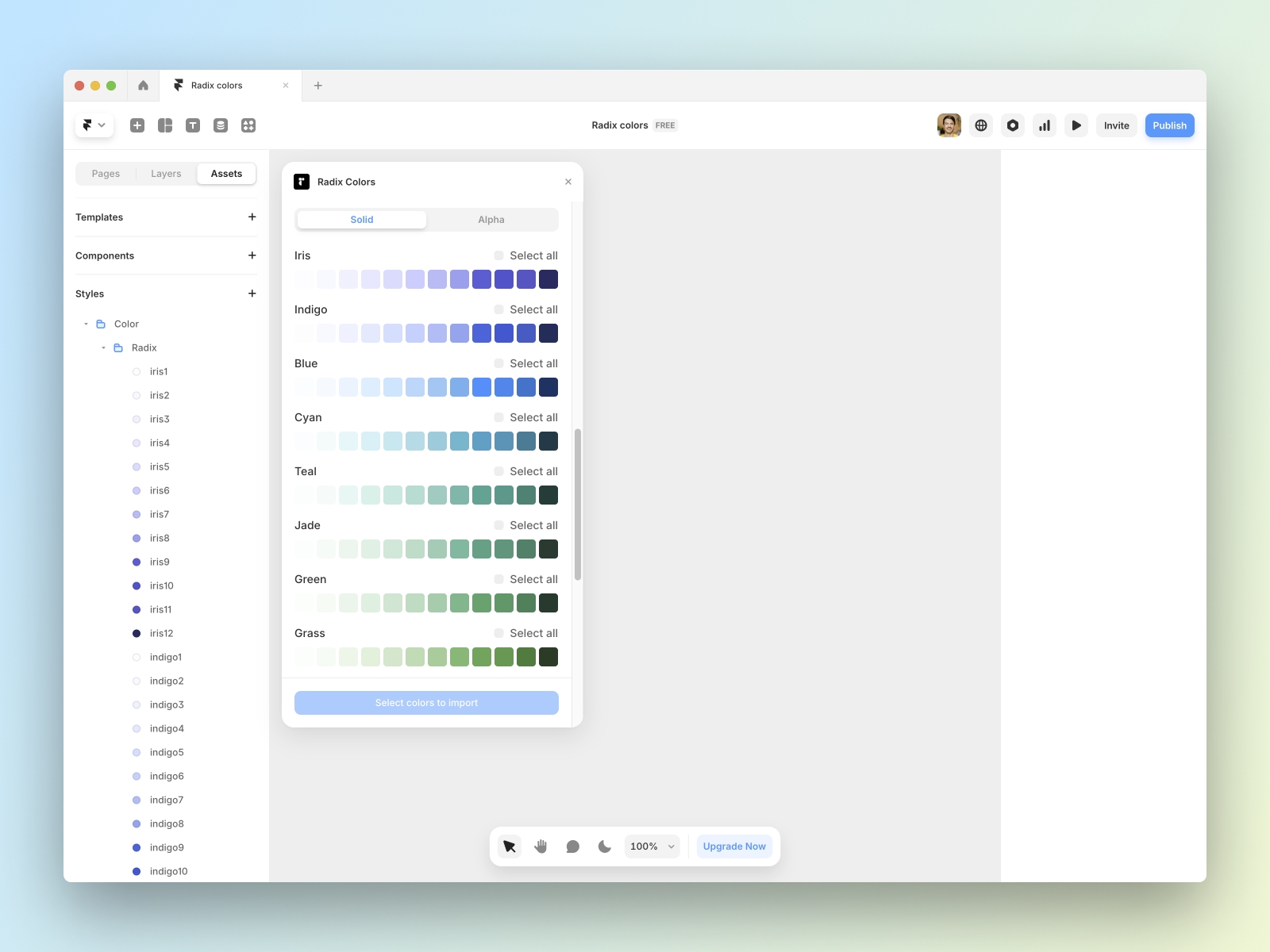The width and height of the screenshot is (1270, 952).
Task: Switch to the Alpha tab
Action: pyautogui.click(x=491, y=220)
